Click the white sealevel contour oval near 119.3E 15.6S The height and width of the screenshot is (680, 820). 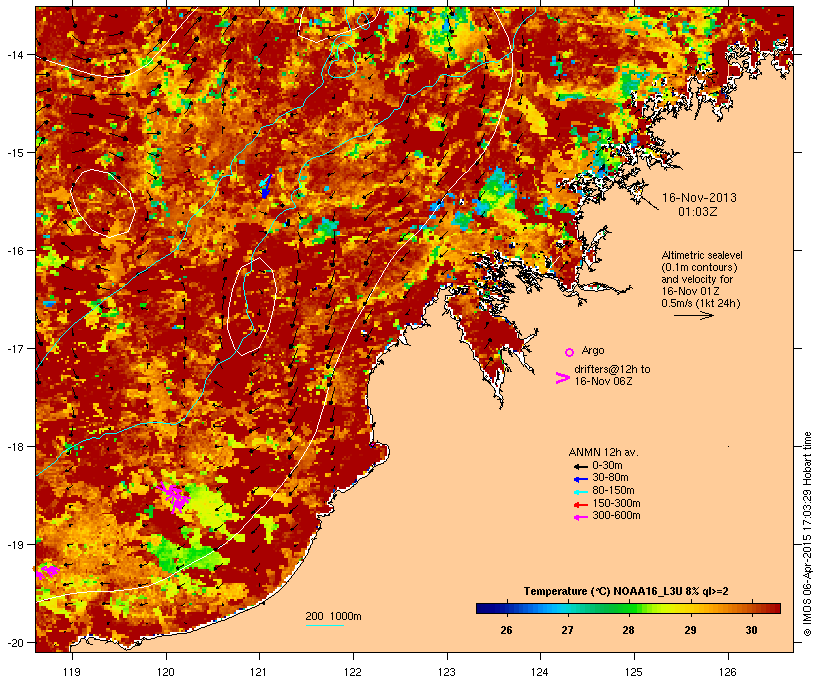103,203
